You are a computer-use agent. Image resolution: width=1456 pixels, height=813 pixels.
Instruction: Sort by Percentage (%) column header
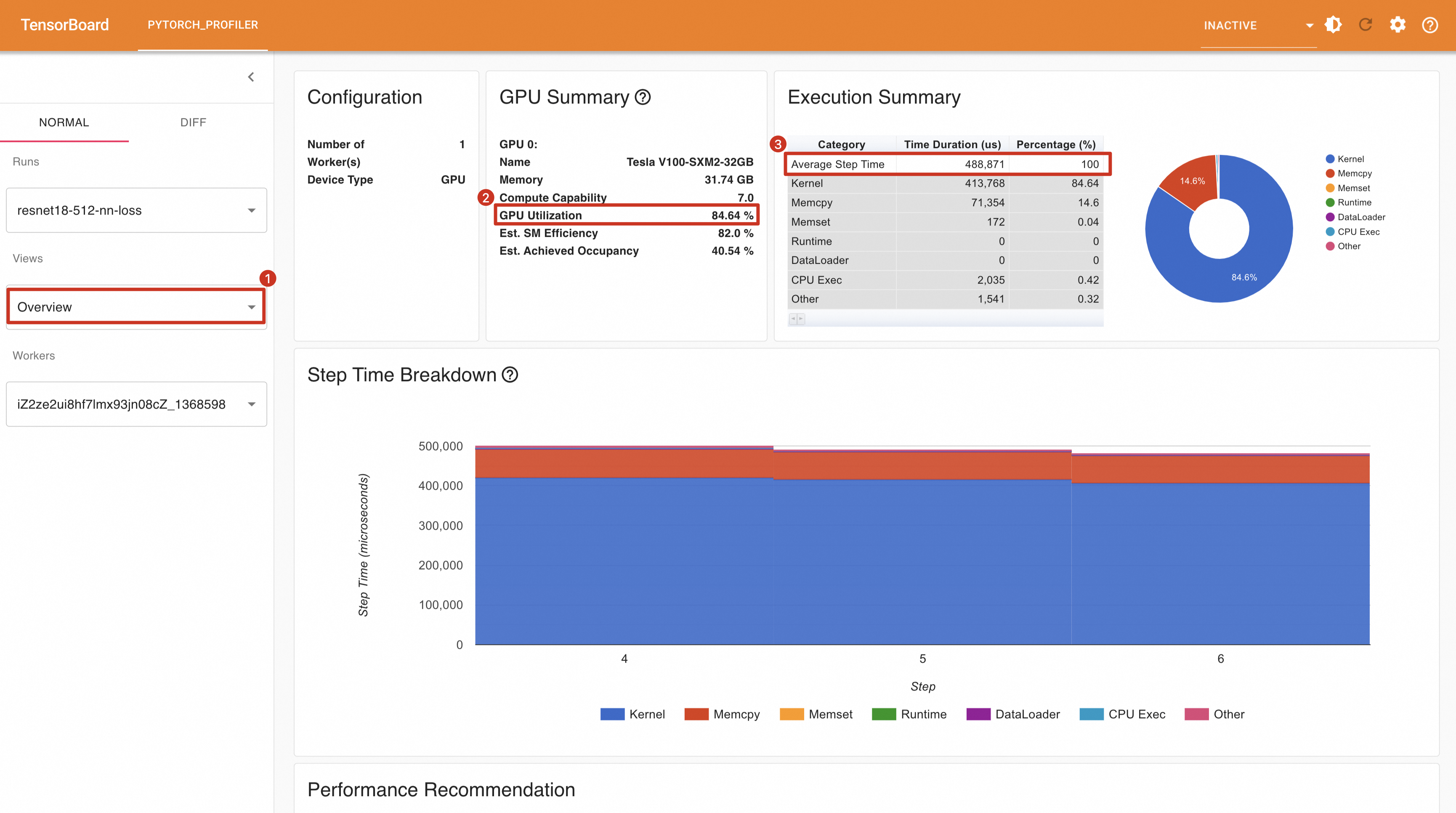click(1056, 144)
